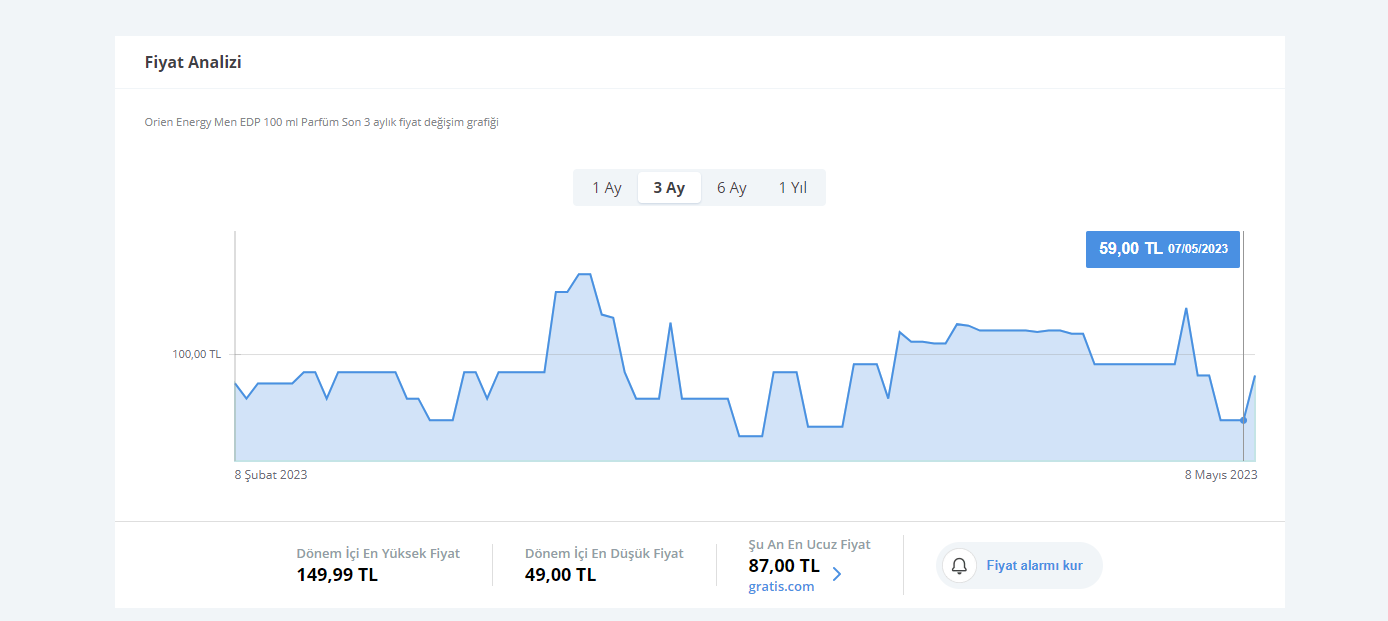Select the 3 Ay period tab
The width and height of the screenshot is (1388, 621).
(669, 188)
